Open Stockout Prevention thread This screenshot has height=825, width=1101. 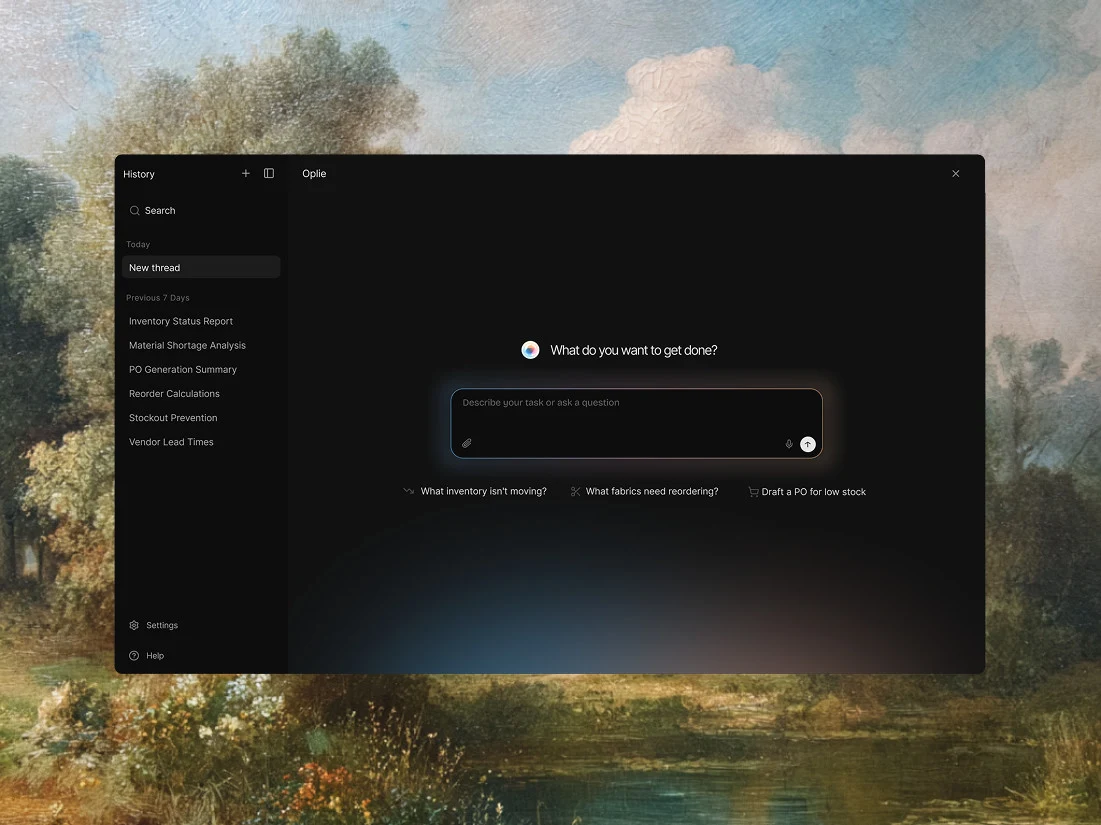(173, 418)
